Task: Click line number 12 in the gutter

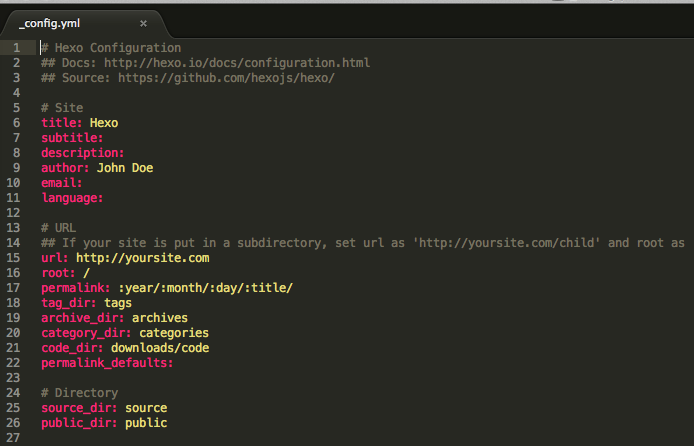Action: point(13,213)
